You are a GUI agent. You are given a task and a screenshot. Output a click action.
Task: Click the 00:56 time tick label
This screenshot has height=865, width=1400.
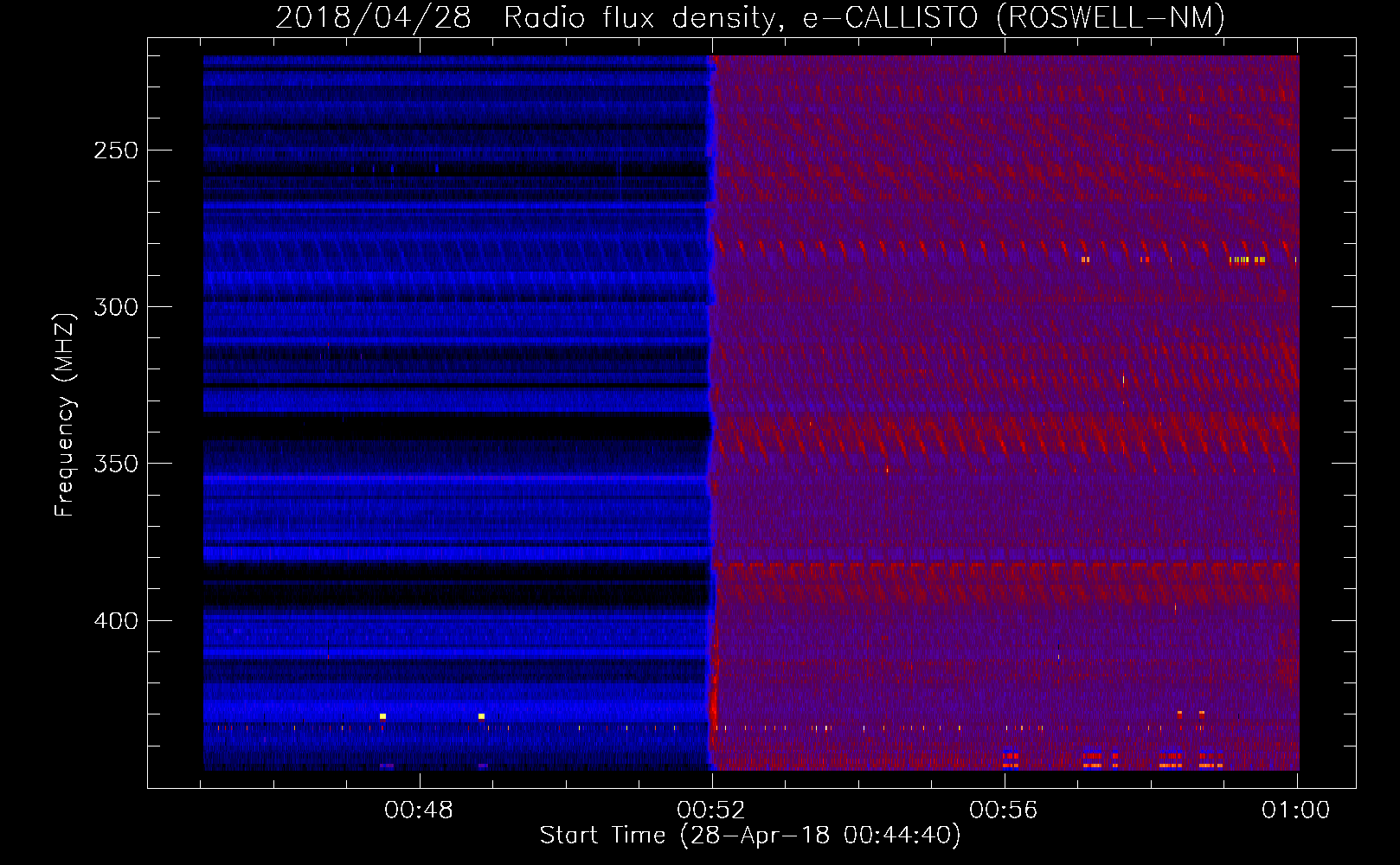tap(1004, 811)
